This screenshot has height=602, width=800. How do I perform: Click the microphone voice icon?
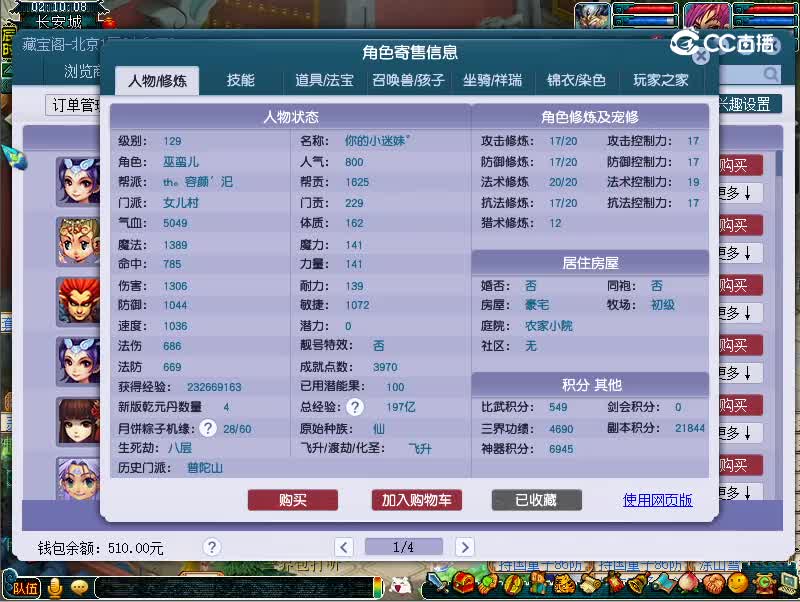click(55, 588)
